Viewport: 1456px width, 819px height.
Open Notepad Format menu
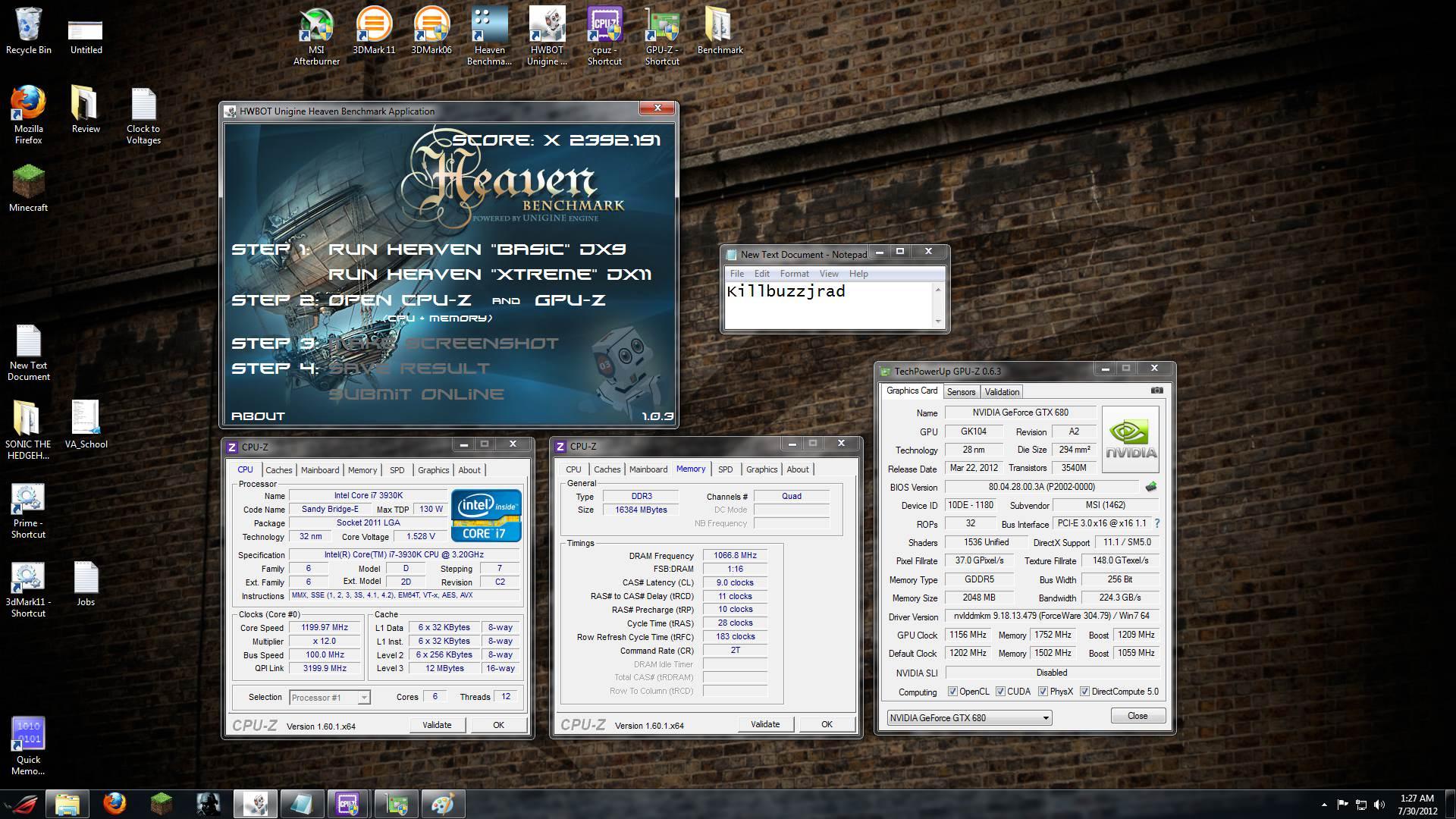click(794, 274)
